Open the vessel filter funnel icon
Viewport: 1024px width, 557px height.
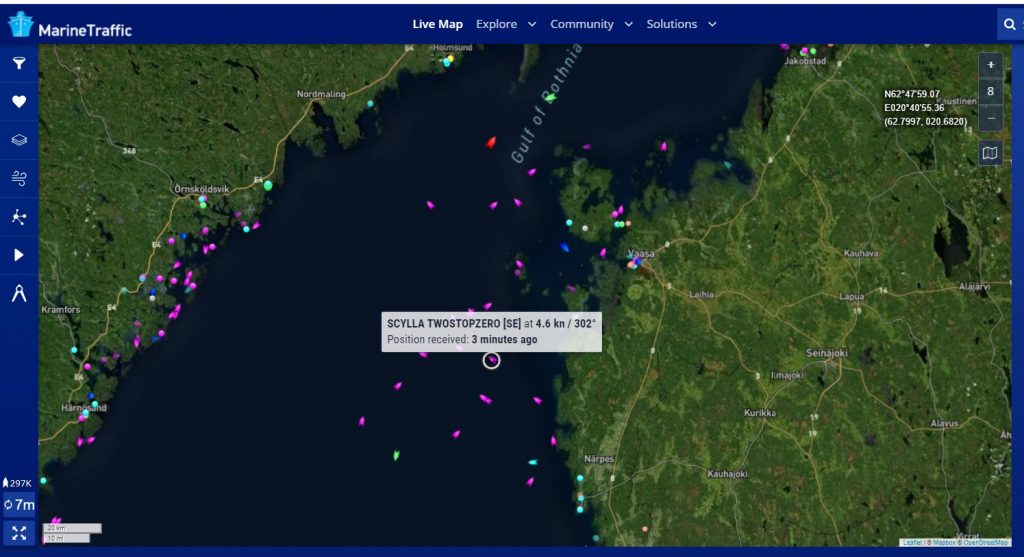point(19,63)
